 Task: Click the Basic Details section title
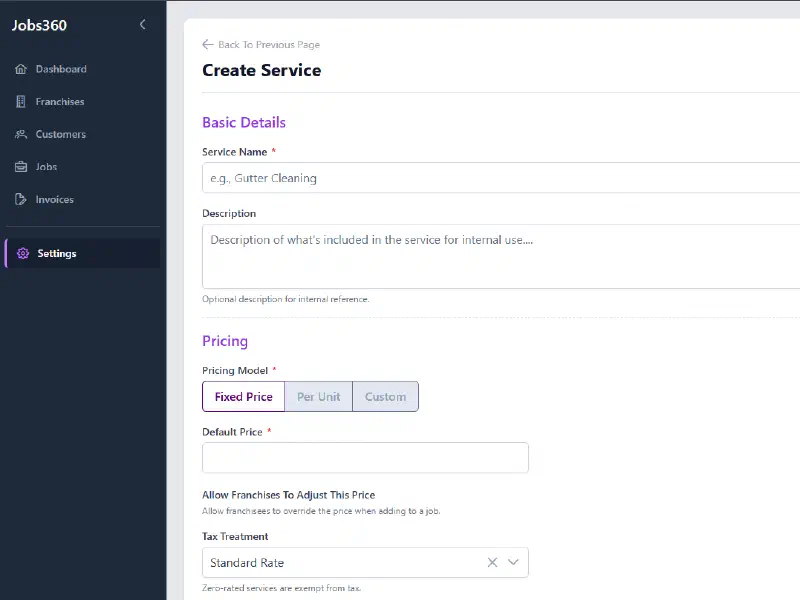(x=244, y=122)
